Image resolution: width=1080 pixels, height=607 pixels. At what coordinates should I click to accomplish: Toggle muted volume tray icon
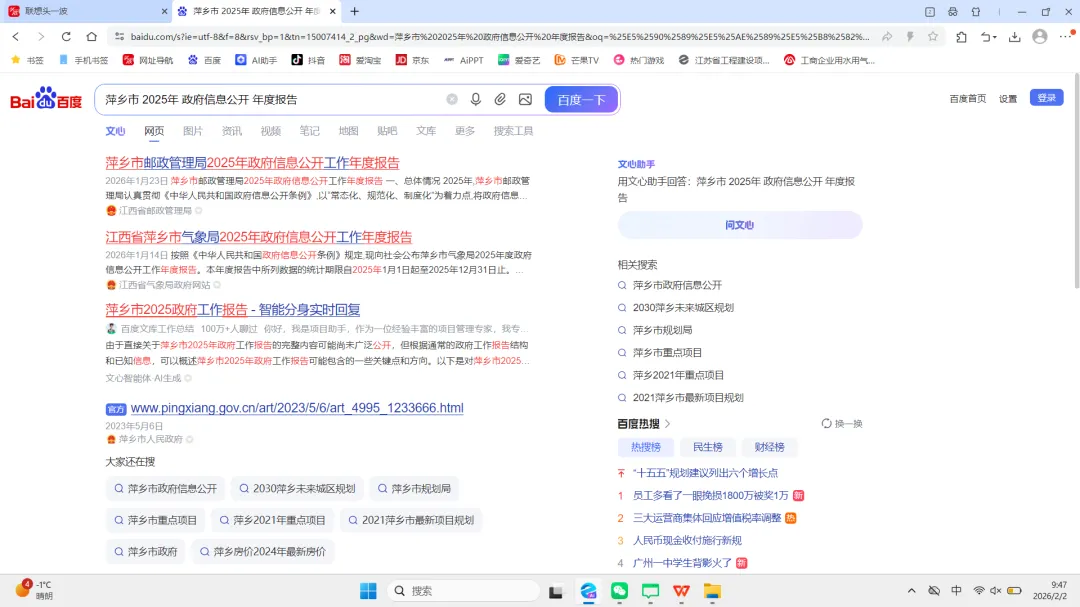click(x=995, y=590)
